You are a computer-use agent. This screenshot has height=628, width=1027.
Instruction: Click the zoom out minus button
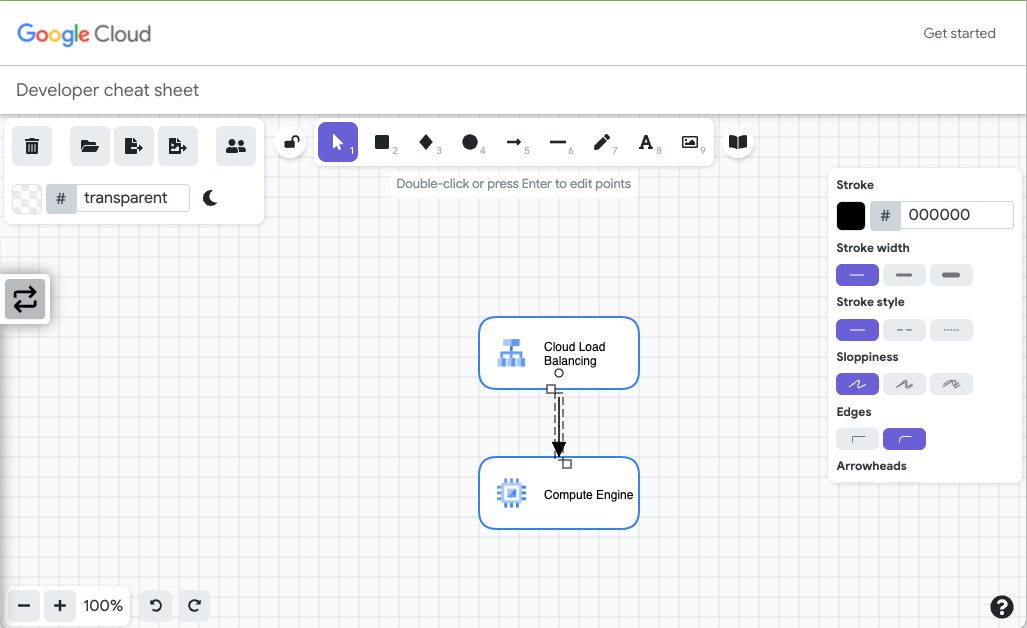[x=24, y=606]
